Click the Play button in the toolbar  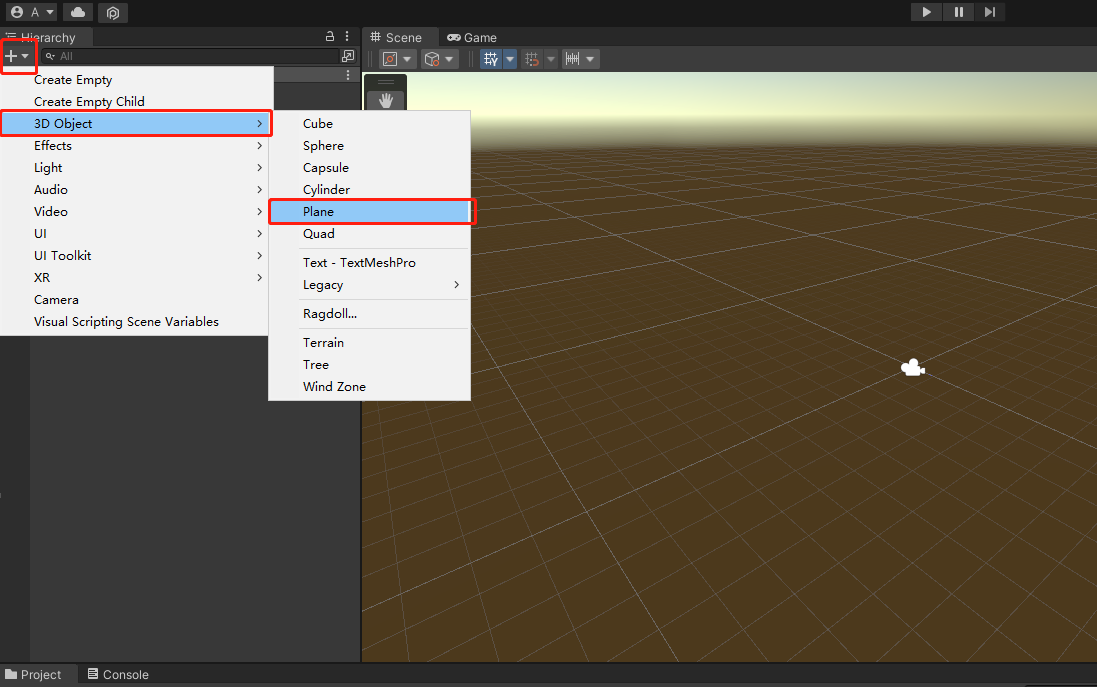click(x=927, y=12)
